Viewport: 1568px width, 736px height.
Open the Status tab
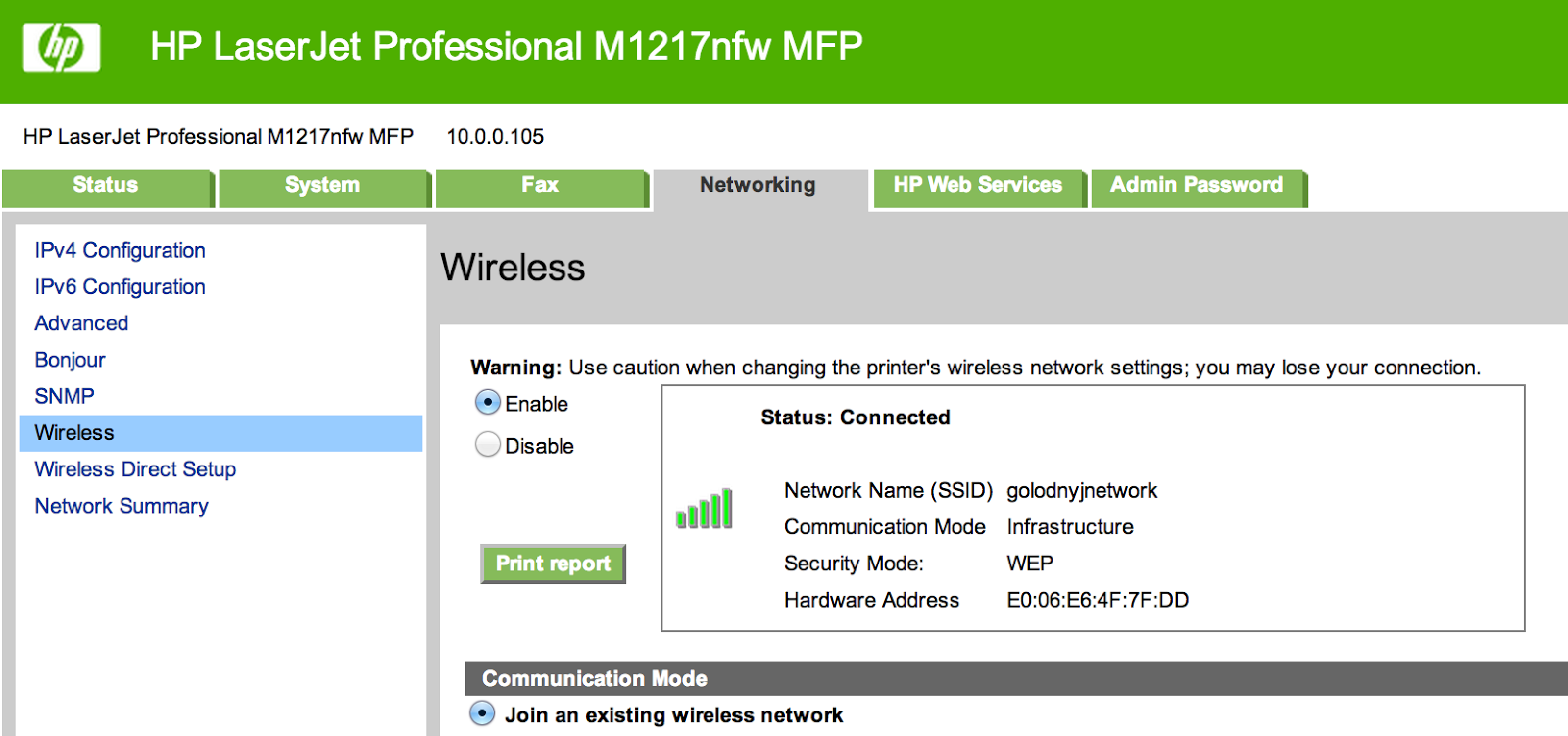click(x=106, y=186)
